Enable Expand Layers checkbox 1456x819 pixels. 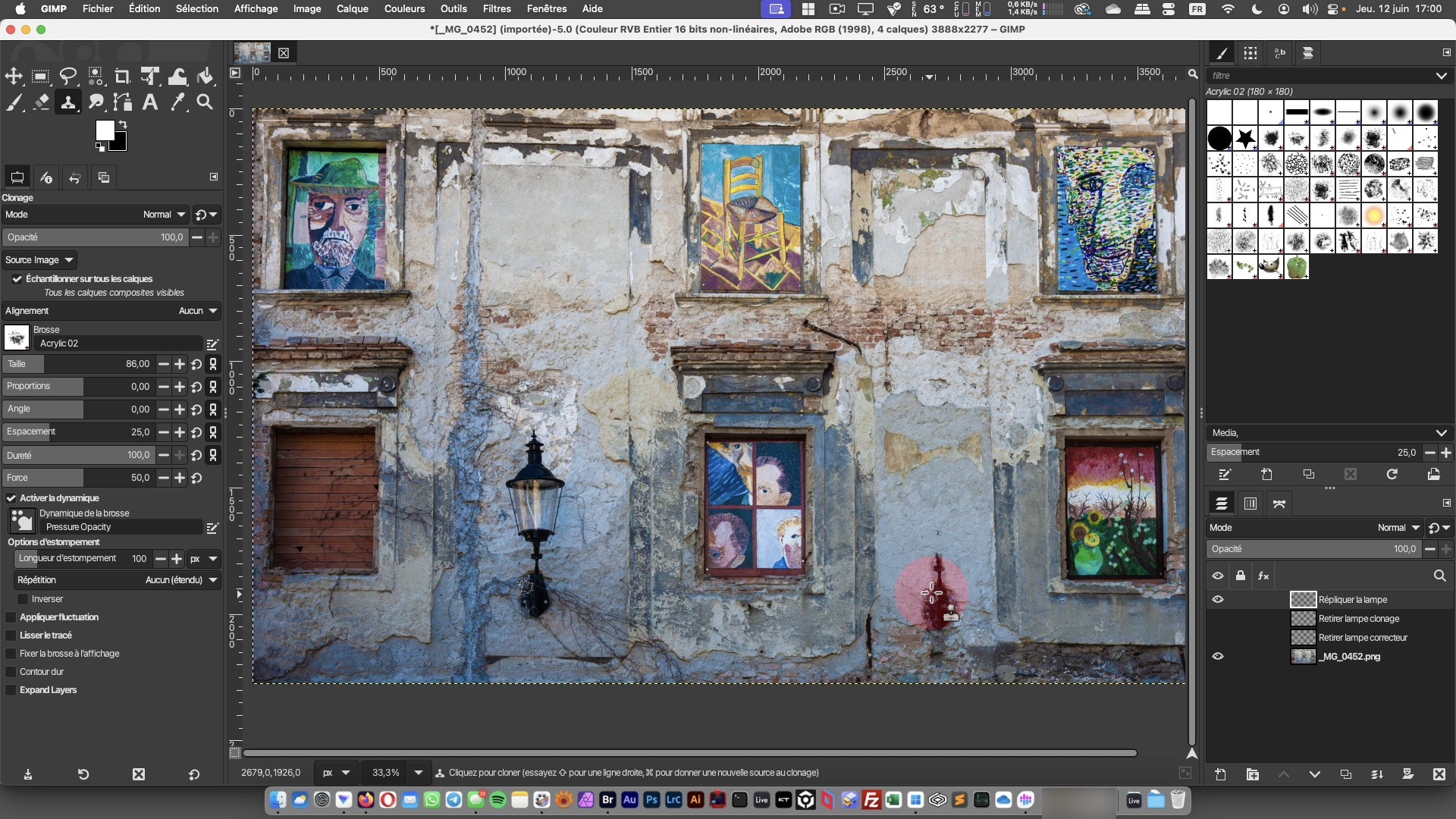[x=11, y=690]
